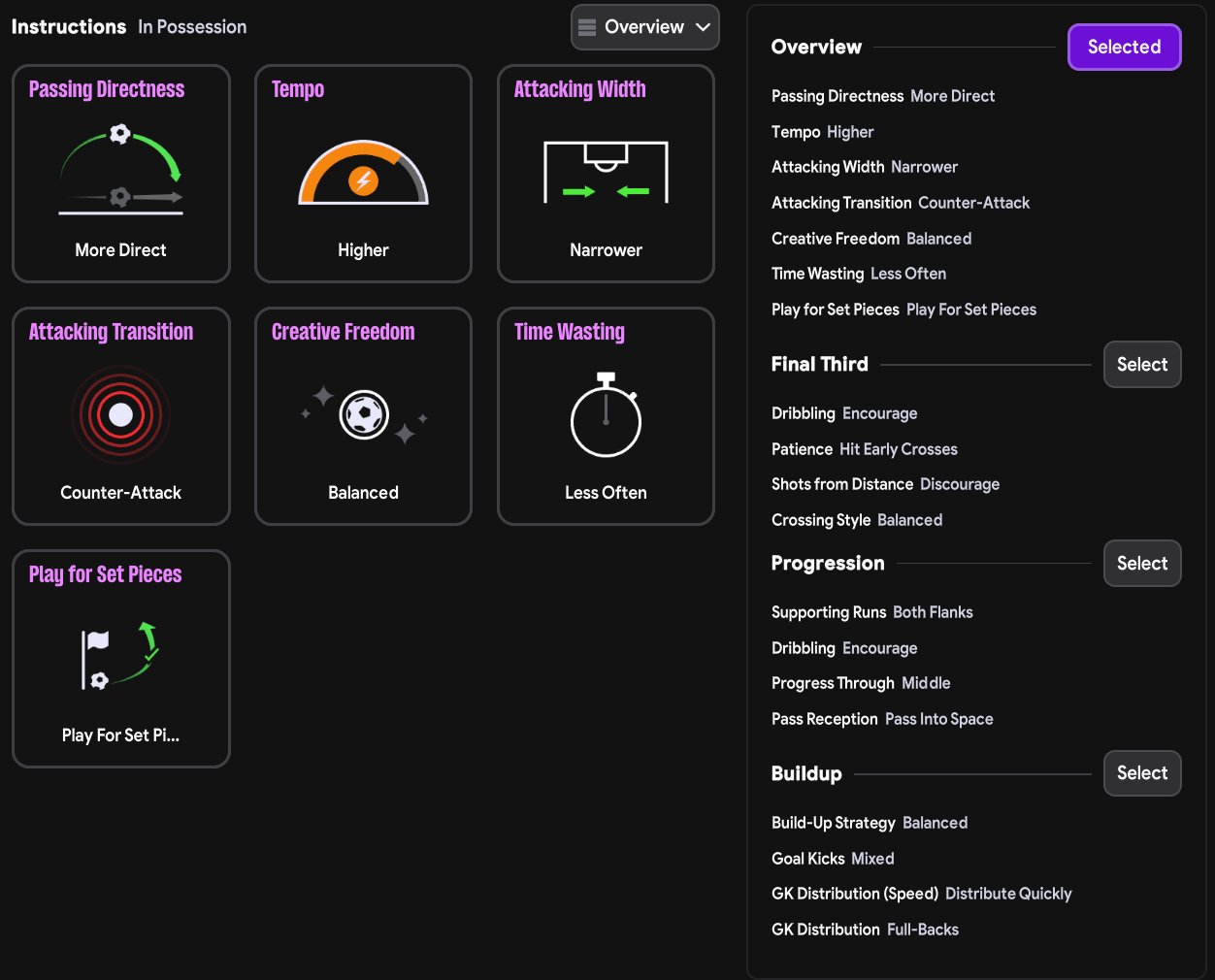1215x980 pixels.
Task: Click the Play for Set Pieces flag icon
Action: [120, 657]
